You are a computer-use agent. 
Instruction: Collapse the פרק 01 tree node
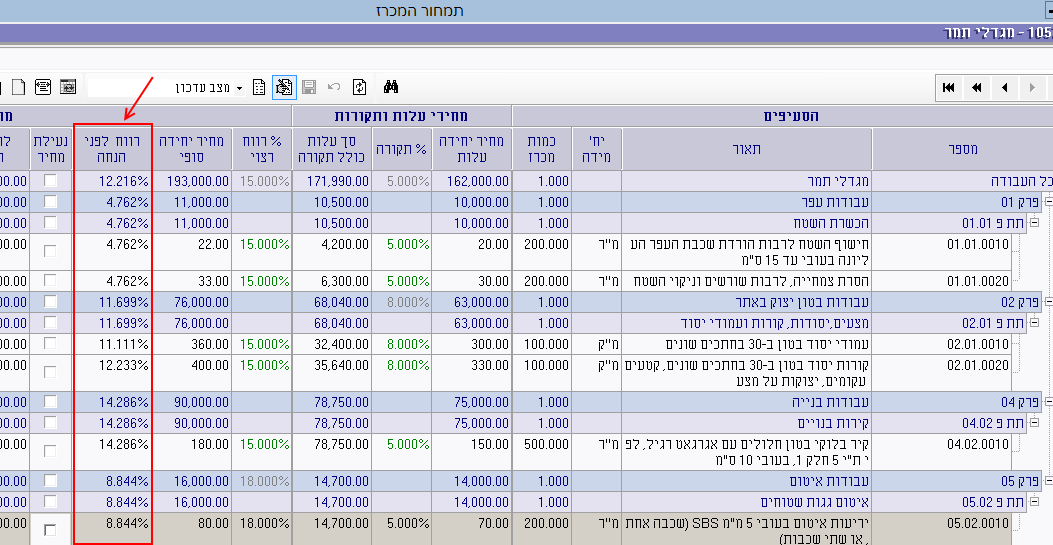tap(1048, 201)
